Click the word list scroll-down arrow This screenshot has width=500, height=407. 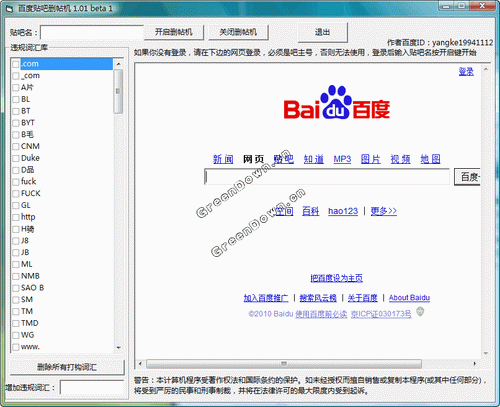pos(118,348)
